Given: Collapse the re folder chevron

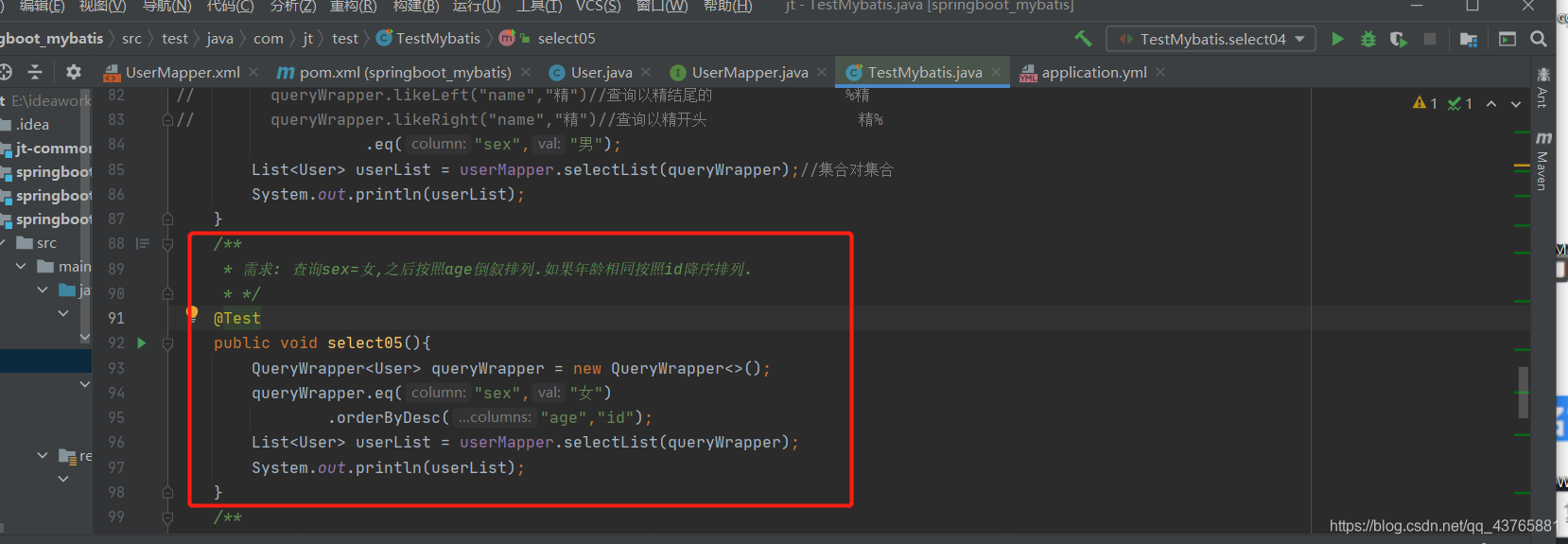Looking at the screenshot, I should pos(43,455).
